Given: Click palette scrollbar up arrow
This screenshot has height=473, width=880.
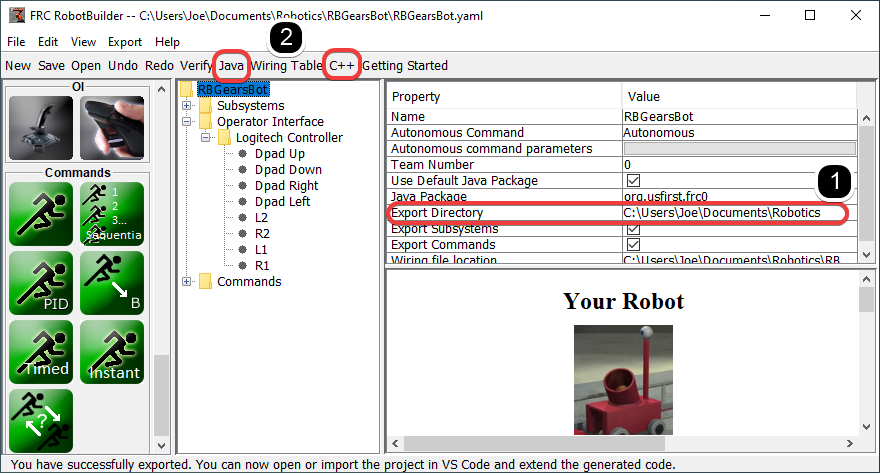Looking at the screenshot, I should [162, 89].
